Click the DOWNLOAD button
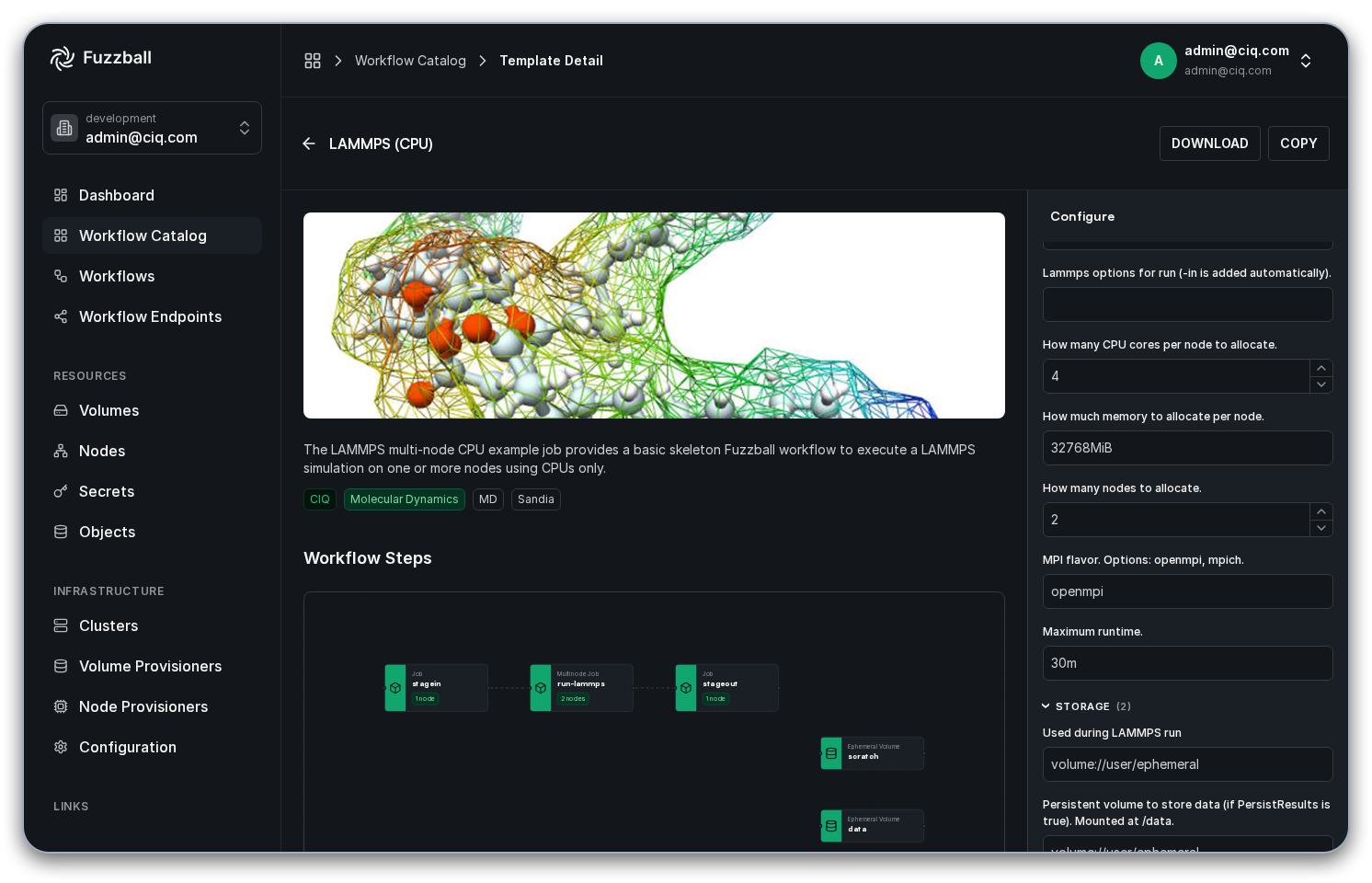 [1209, 143]
